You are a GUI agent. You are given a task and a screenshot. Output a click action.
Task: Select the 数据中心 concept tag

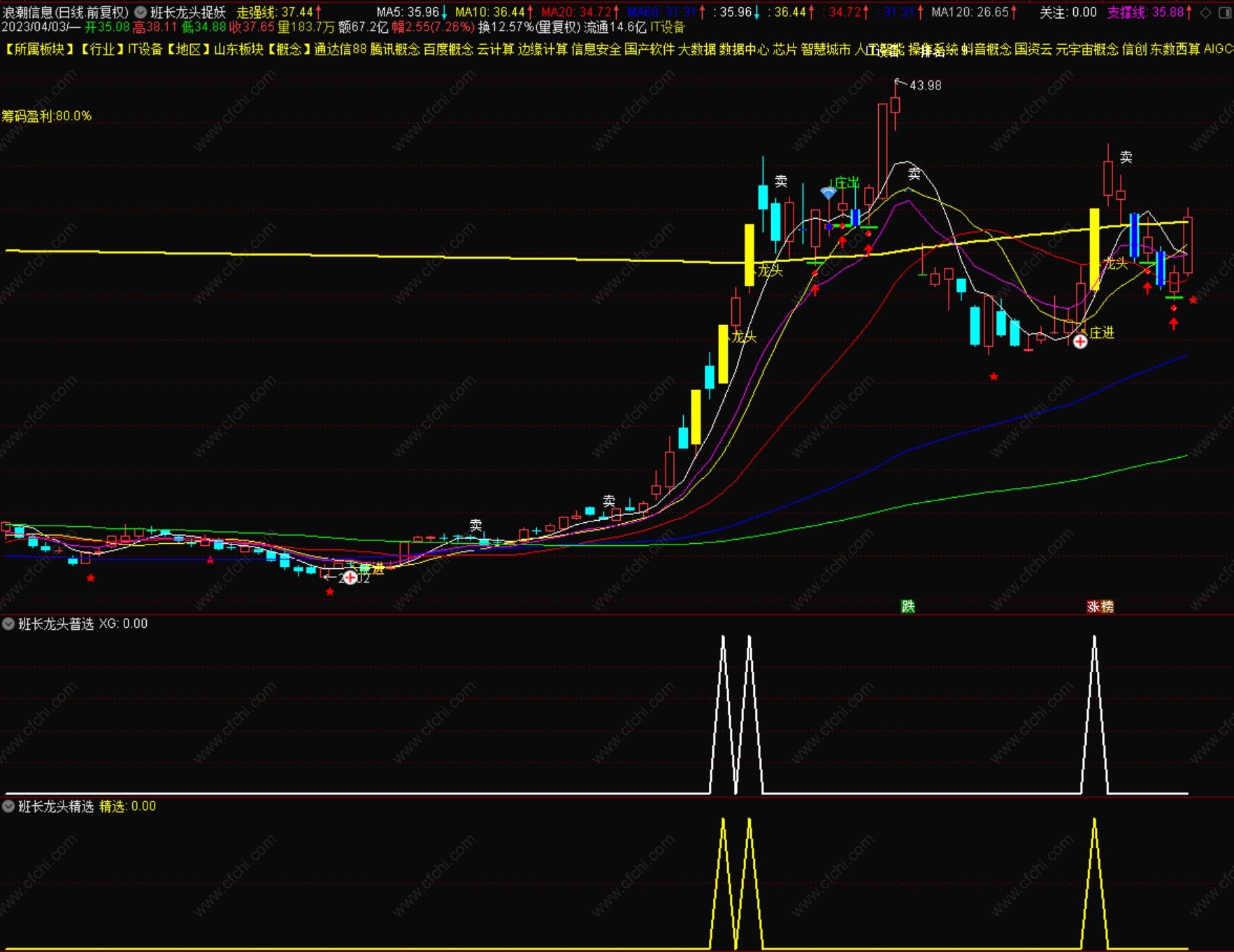pyautogui.click(x=744, y=49)
